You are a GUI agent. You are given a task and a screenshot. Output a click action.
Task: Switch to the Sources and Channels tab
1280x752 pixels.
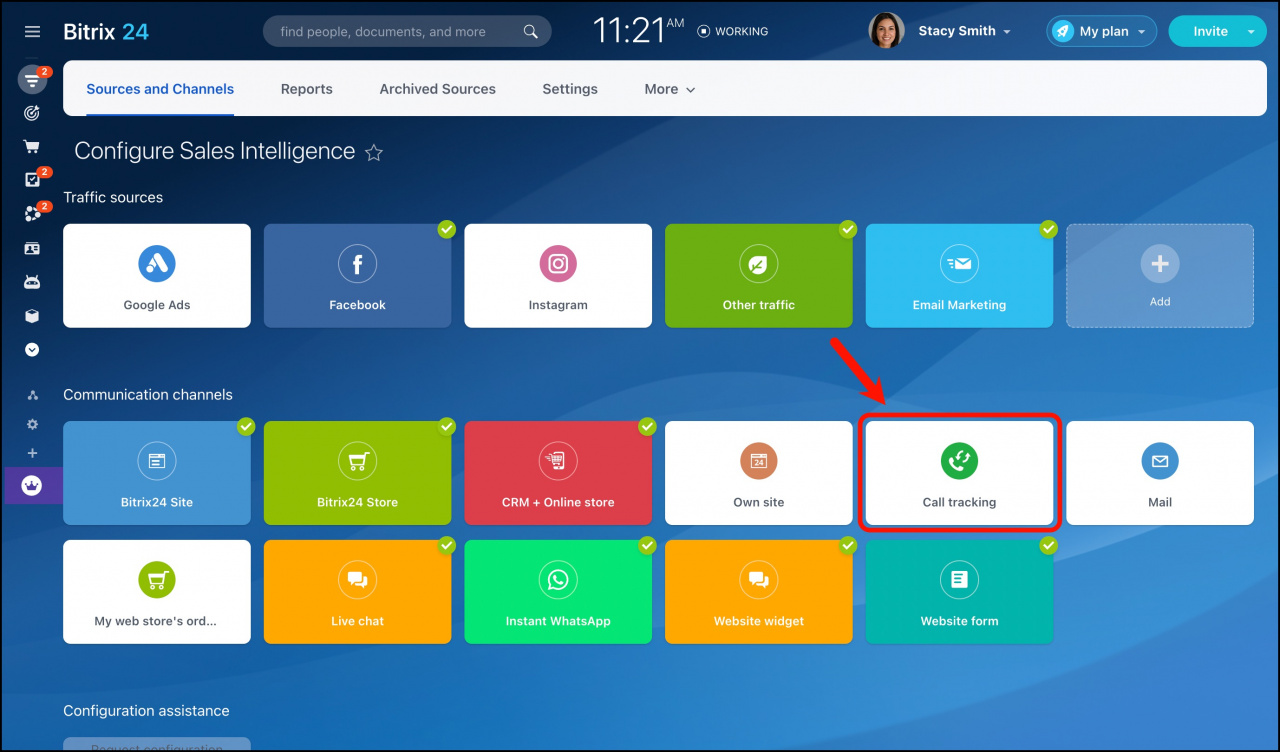(160, 89)
